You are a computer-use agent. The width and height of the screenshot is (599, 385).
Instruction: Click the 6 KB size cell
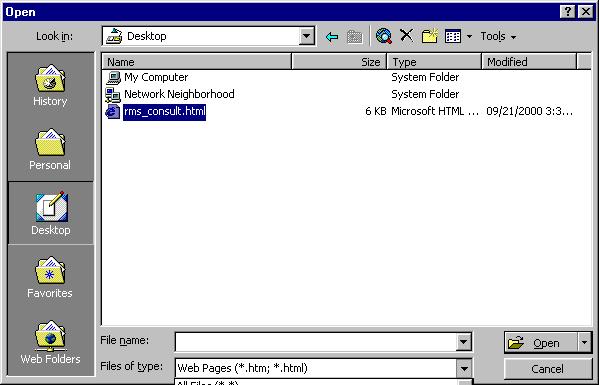(x=376, y=111)
